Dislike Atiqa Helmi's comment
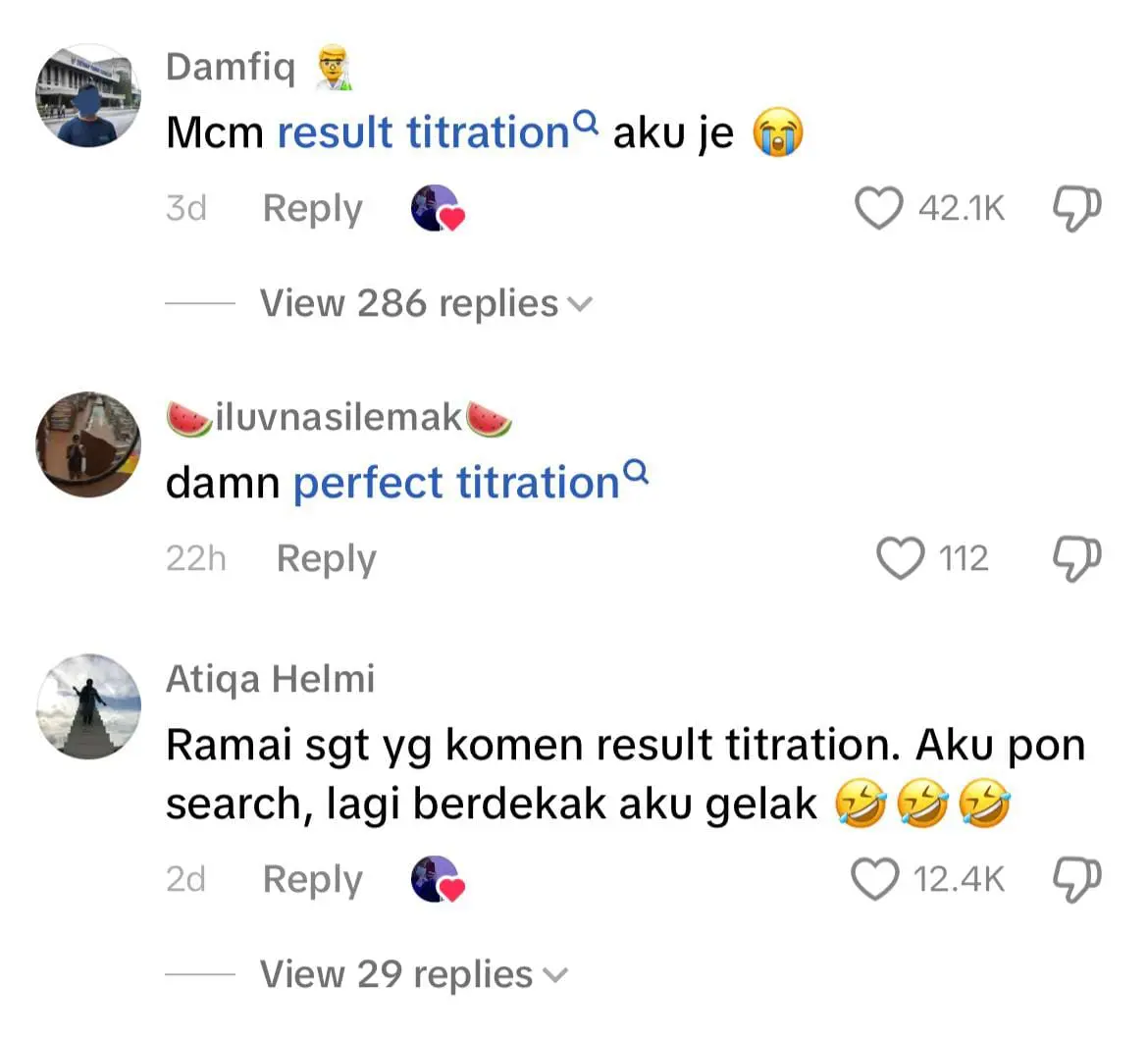 1075,879
